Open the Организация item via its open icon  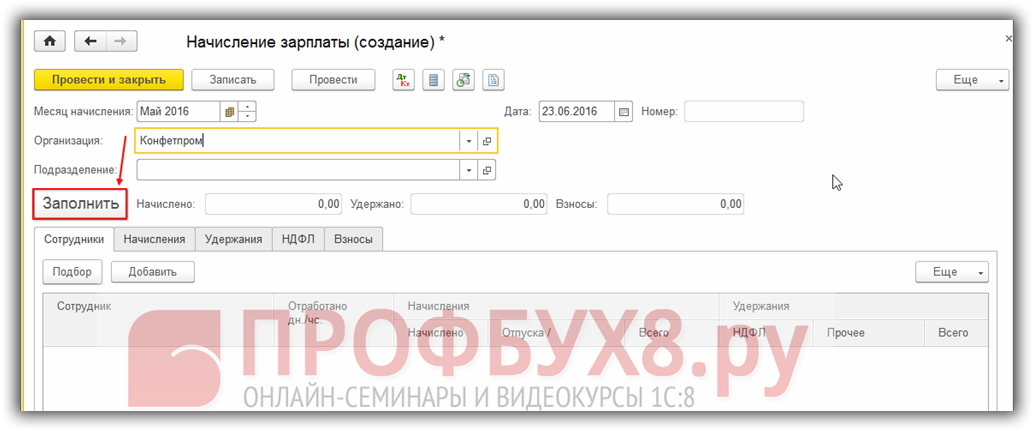point(487,141)
